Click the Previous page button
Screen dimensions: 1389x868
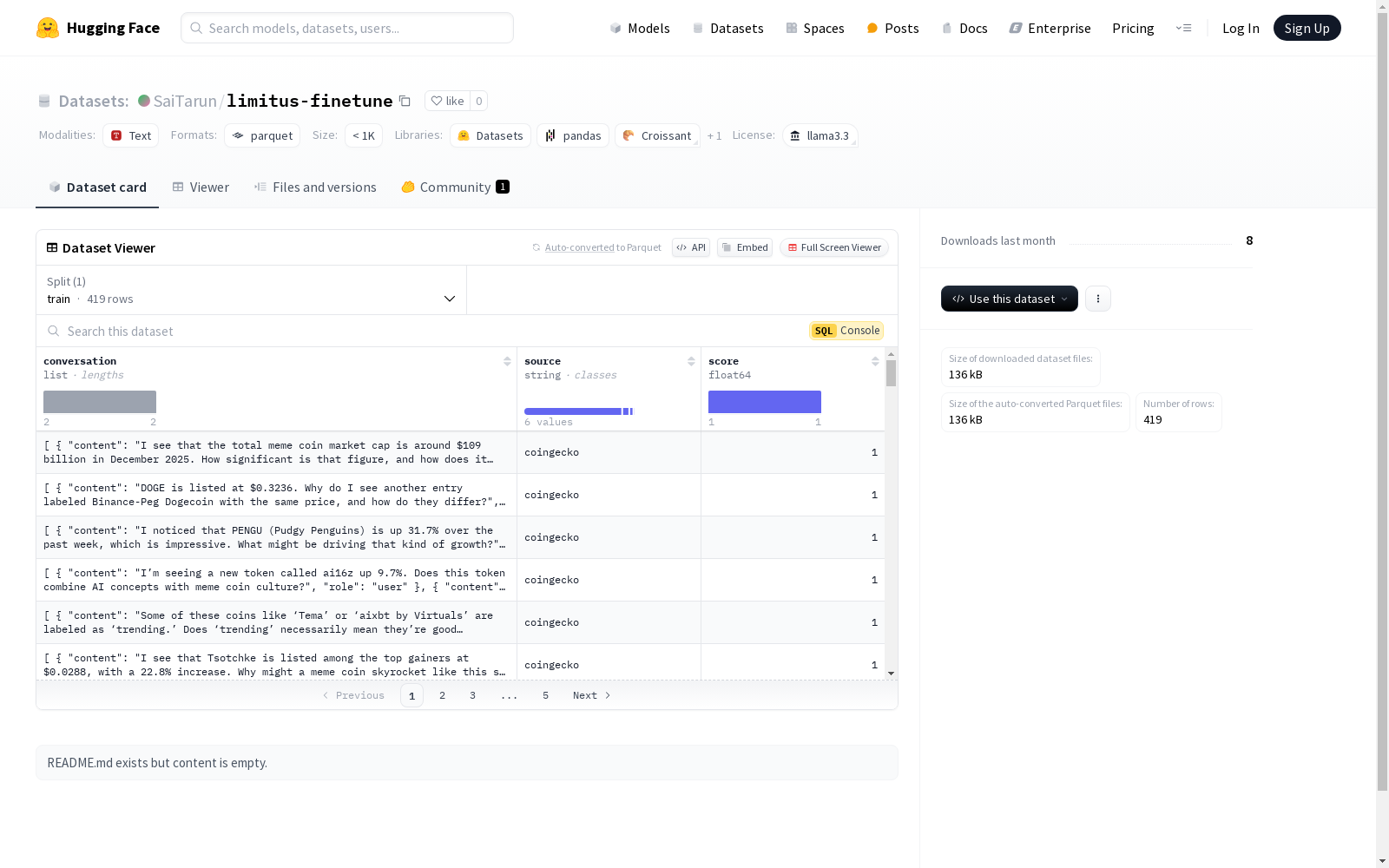pyautogui.click(x=353, y=695)
